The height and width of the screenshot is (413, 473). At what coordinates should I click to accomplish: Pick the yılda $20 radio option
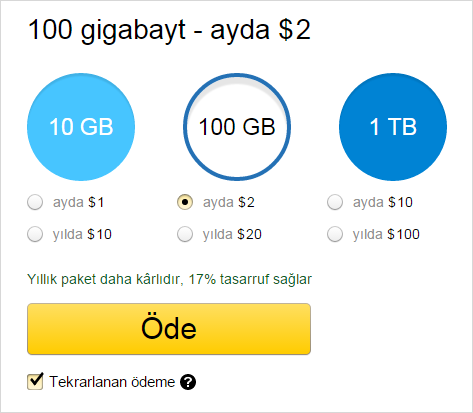tap(185, 234)
